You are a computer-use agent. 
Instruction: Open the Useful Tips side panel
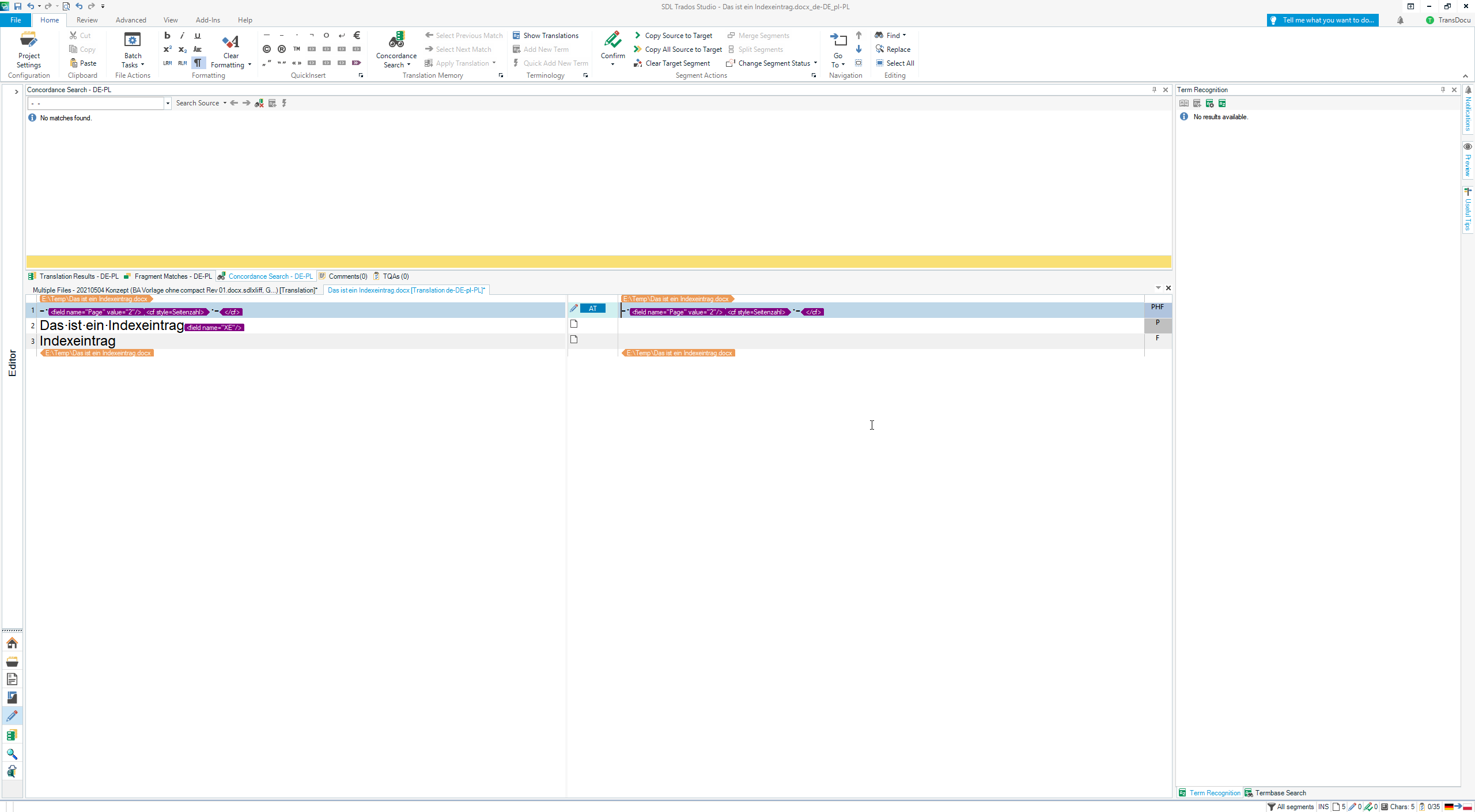tap(1468, 209)
